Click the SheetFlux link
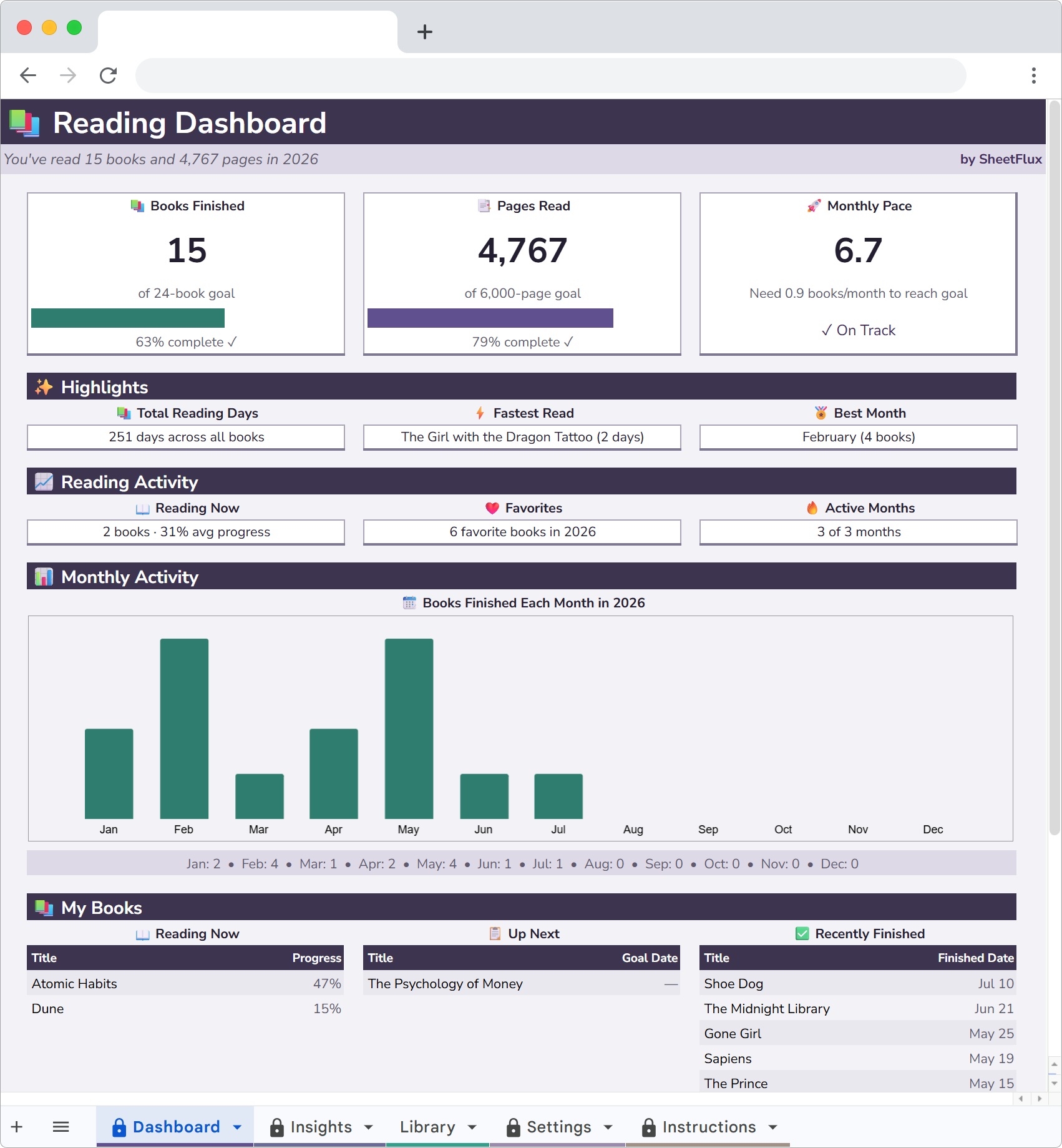Image resolution: width=1062 pixels, height=1148 pixels. (x=1011, y=159)
